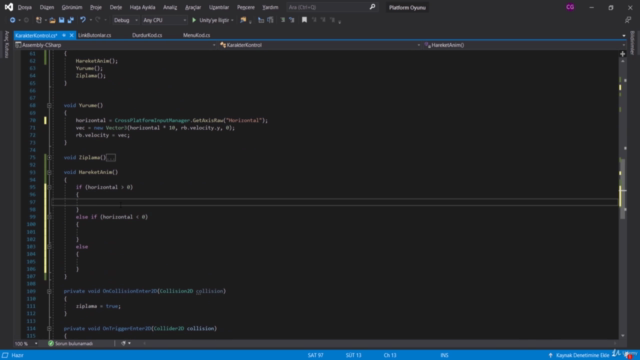Open the 100 % zoom level dropdown
This screenshot has height=360, width=640.
(27, 344)
